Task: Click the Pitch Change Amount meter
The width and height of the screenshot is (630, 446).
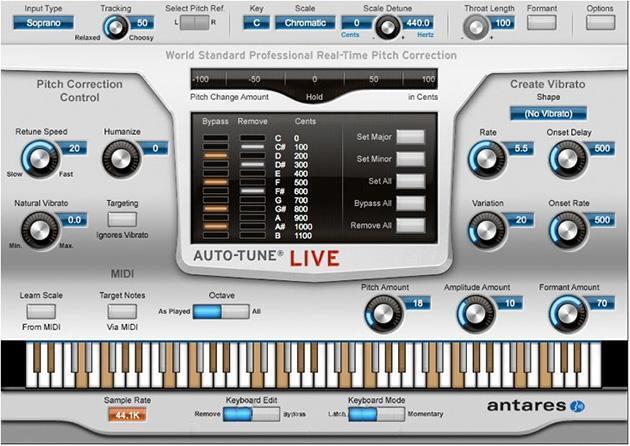Action: (x=314, y=78)
